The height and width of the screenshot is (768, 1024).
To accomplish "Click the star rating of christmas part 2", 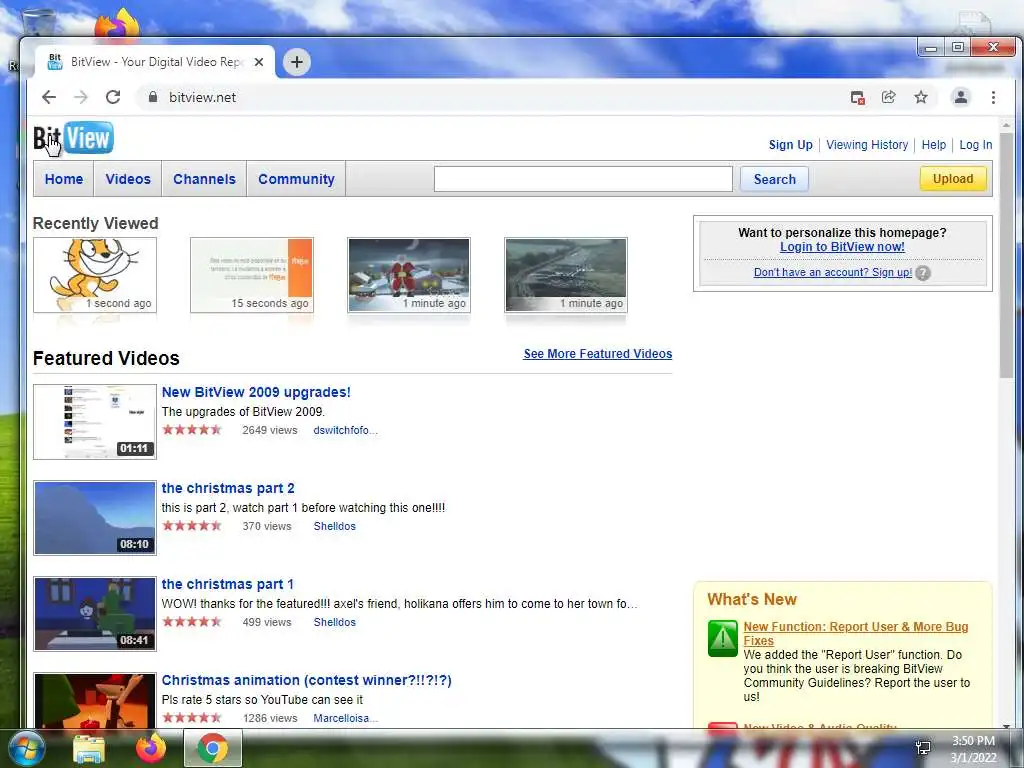I will 192,526.
